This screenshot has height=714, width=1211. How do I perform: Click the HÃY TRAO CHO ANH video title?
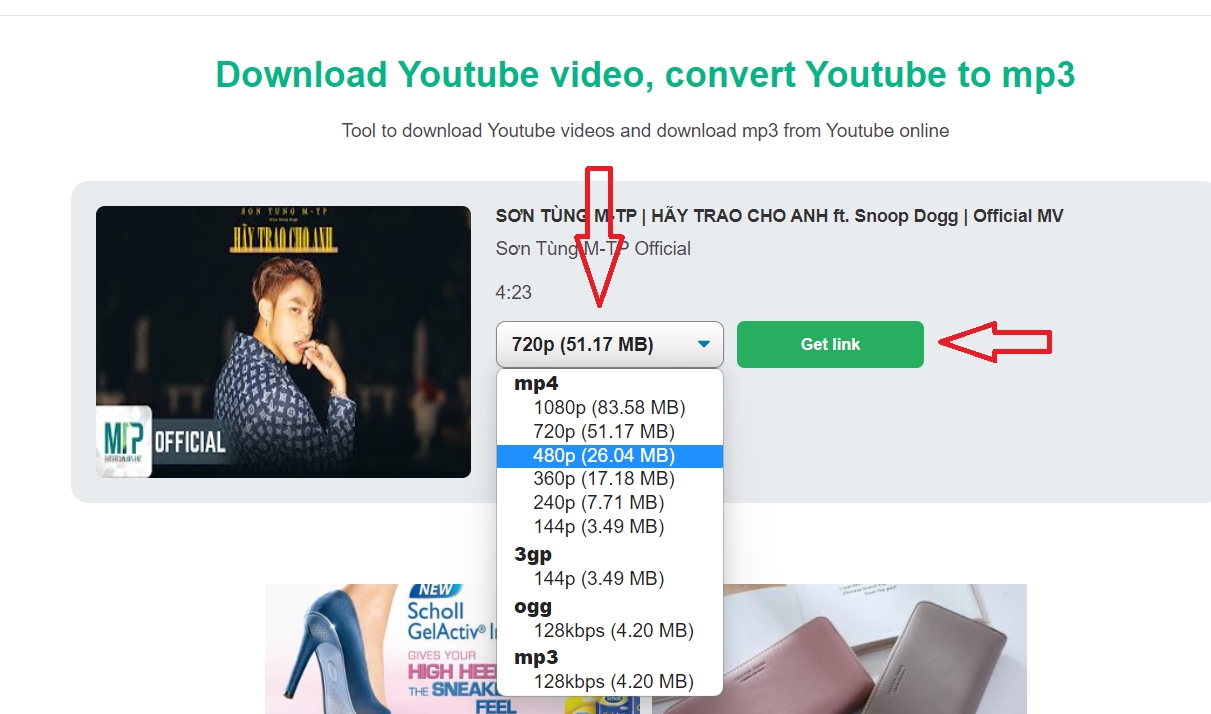(x=779, y=216)
